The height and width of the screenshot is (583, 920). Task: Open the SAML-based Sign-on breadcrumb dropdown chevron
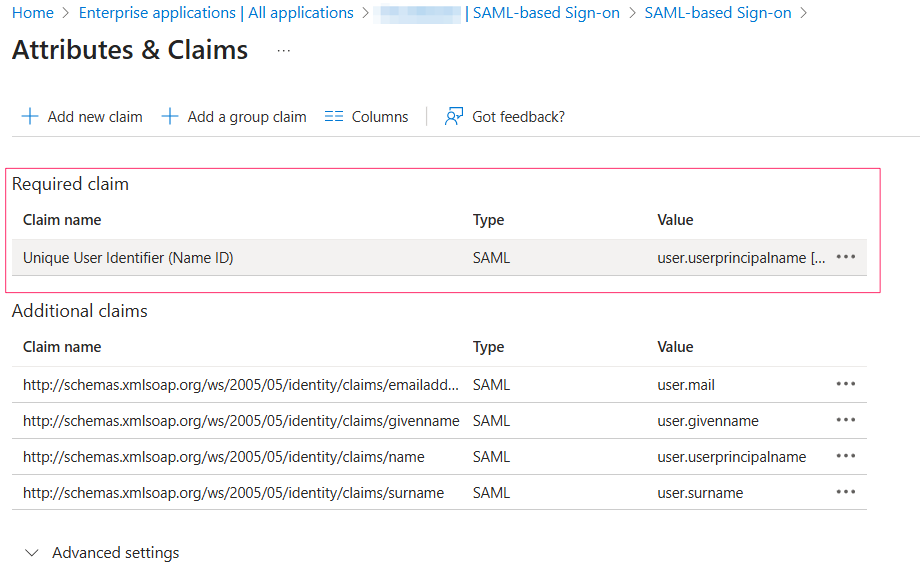804,13
